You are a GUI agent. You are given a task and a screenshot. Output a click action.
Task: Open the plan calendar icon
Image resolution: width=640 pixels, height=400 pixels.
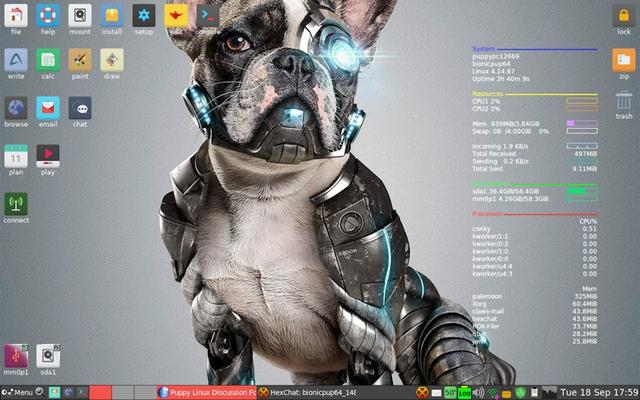click(16, 156)
